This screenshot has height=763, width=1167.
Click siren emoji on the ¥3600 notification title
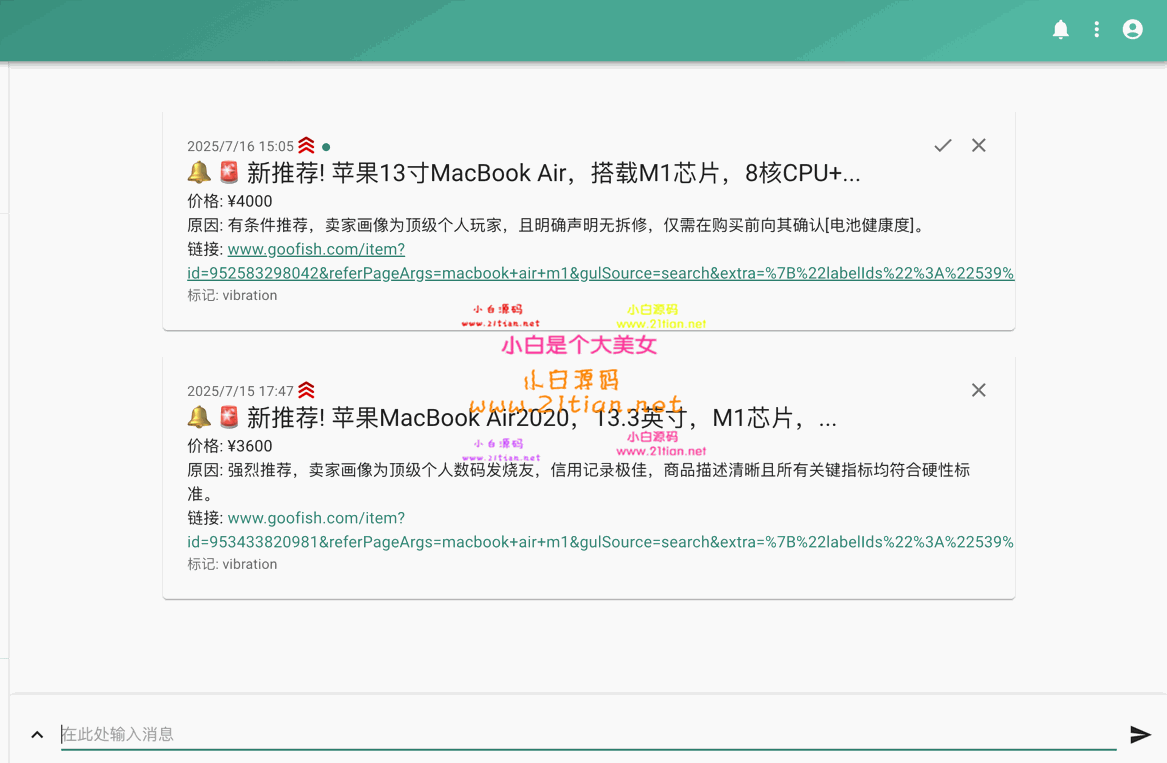point(229,418)
